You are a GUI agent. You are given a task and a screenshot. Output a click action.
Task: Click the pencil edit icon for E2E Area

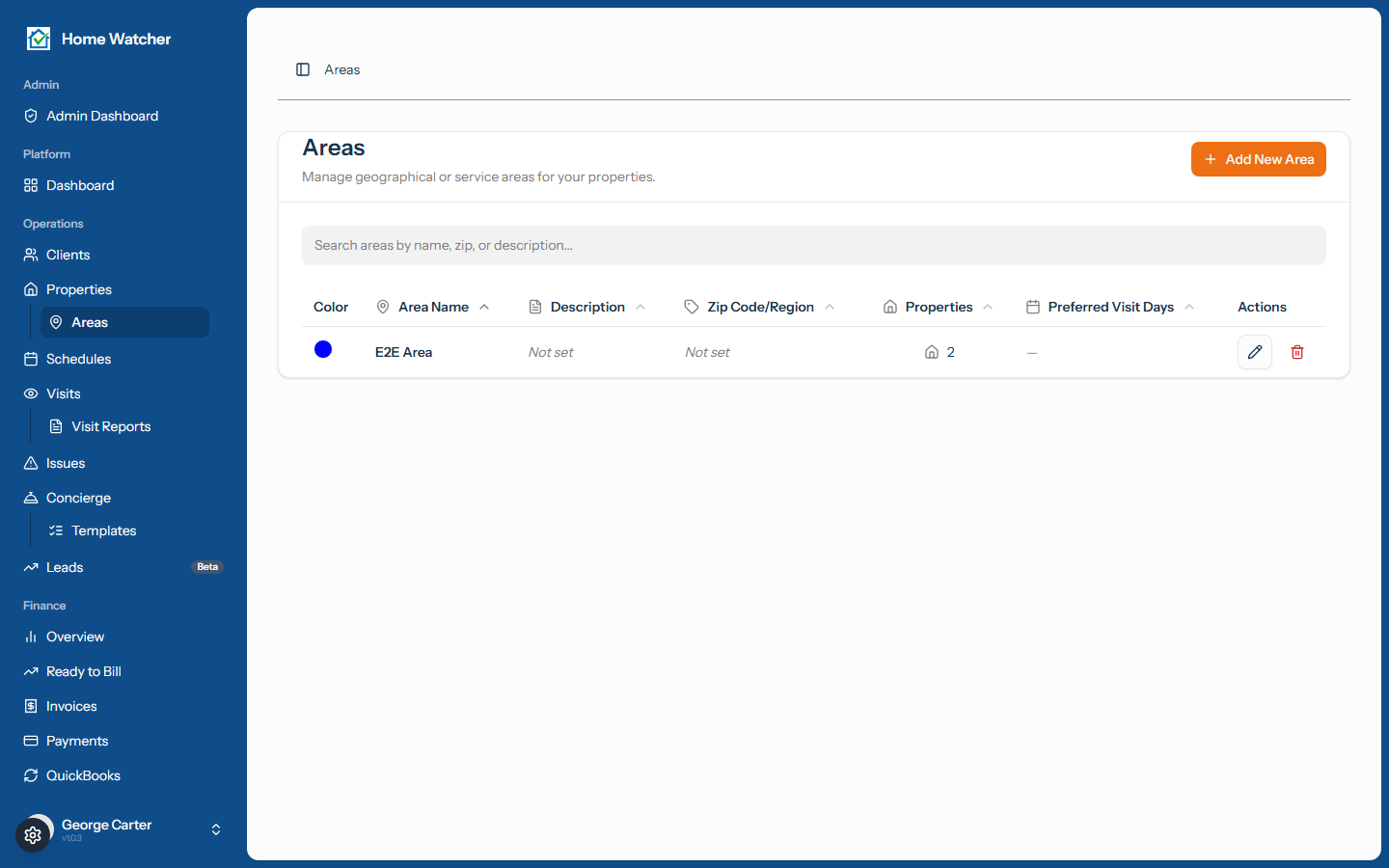pyautogui.click(x=1254, y=352)
